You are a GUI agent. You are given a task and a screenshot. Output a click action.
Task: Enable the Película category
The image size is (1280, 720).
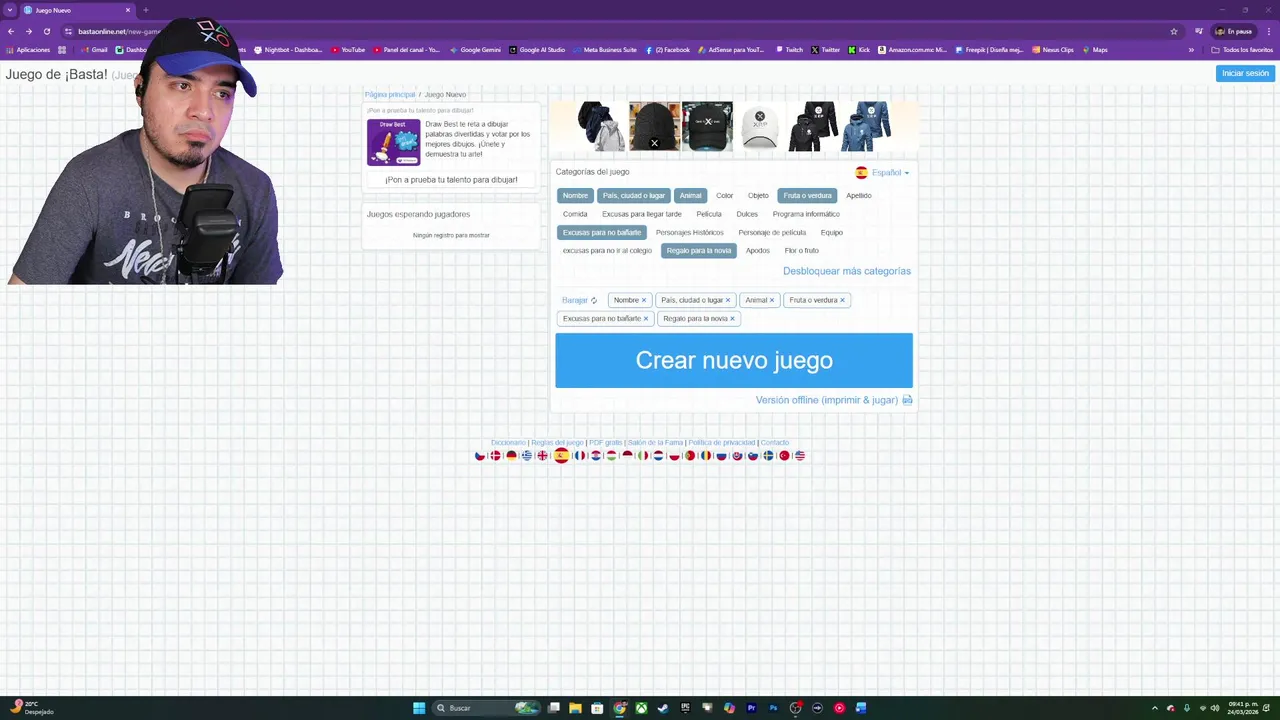tap(709, 214)
